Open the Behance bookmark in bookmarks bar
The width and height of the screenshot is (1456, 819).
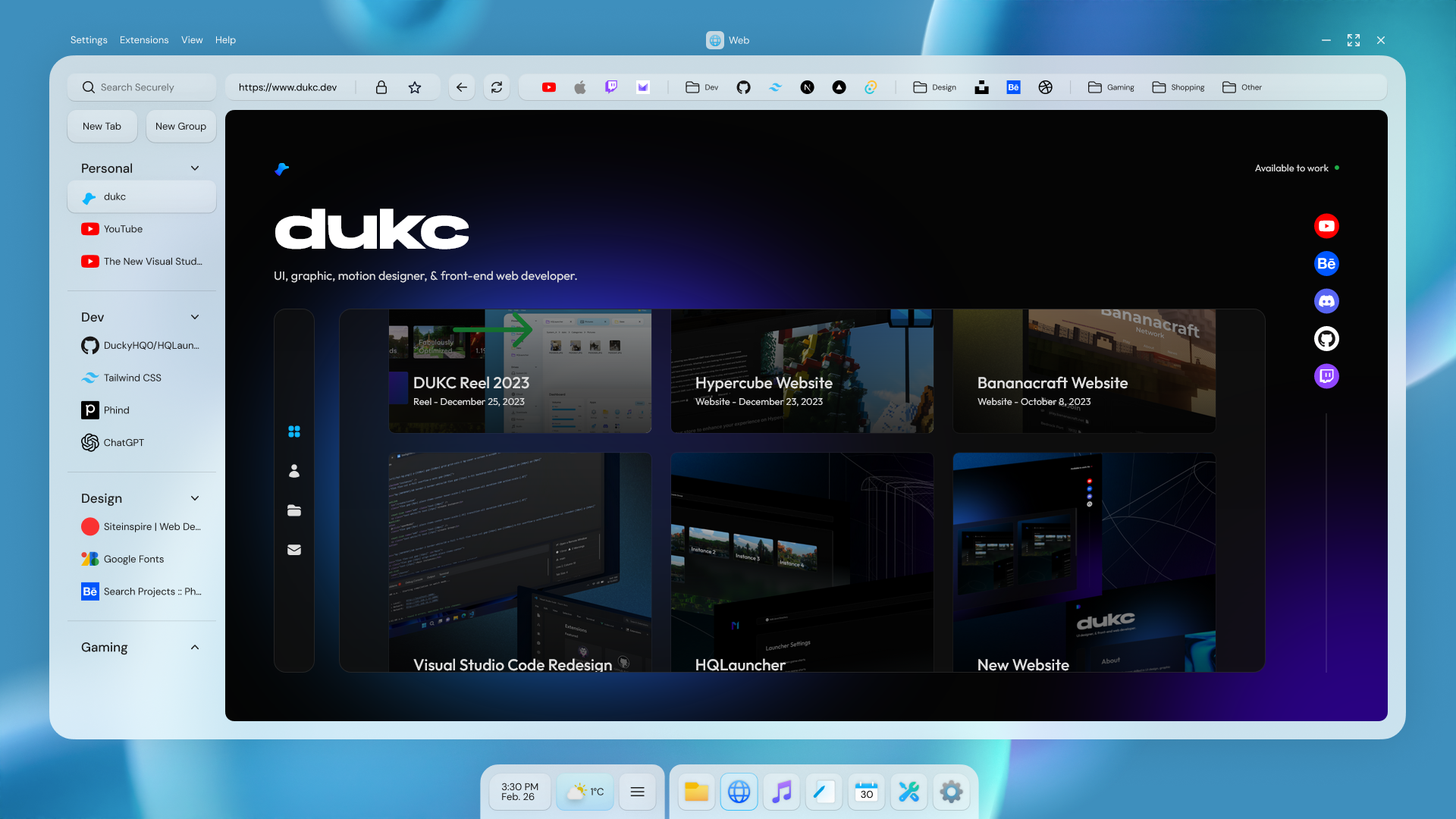pyautogui.click(x=1013, y=87)
